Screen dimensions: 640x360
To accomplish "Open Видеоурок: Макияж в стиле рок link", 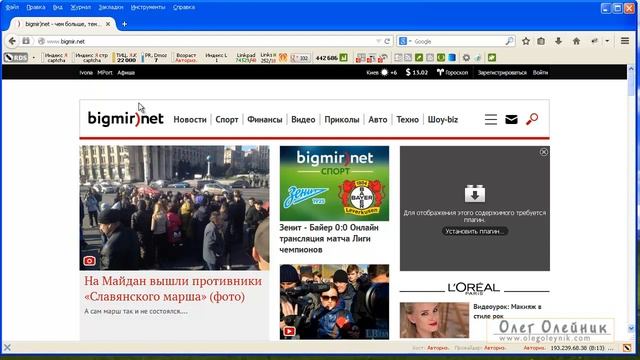I will 507,311.
